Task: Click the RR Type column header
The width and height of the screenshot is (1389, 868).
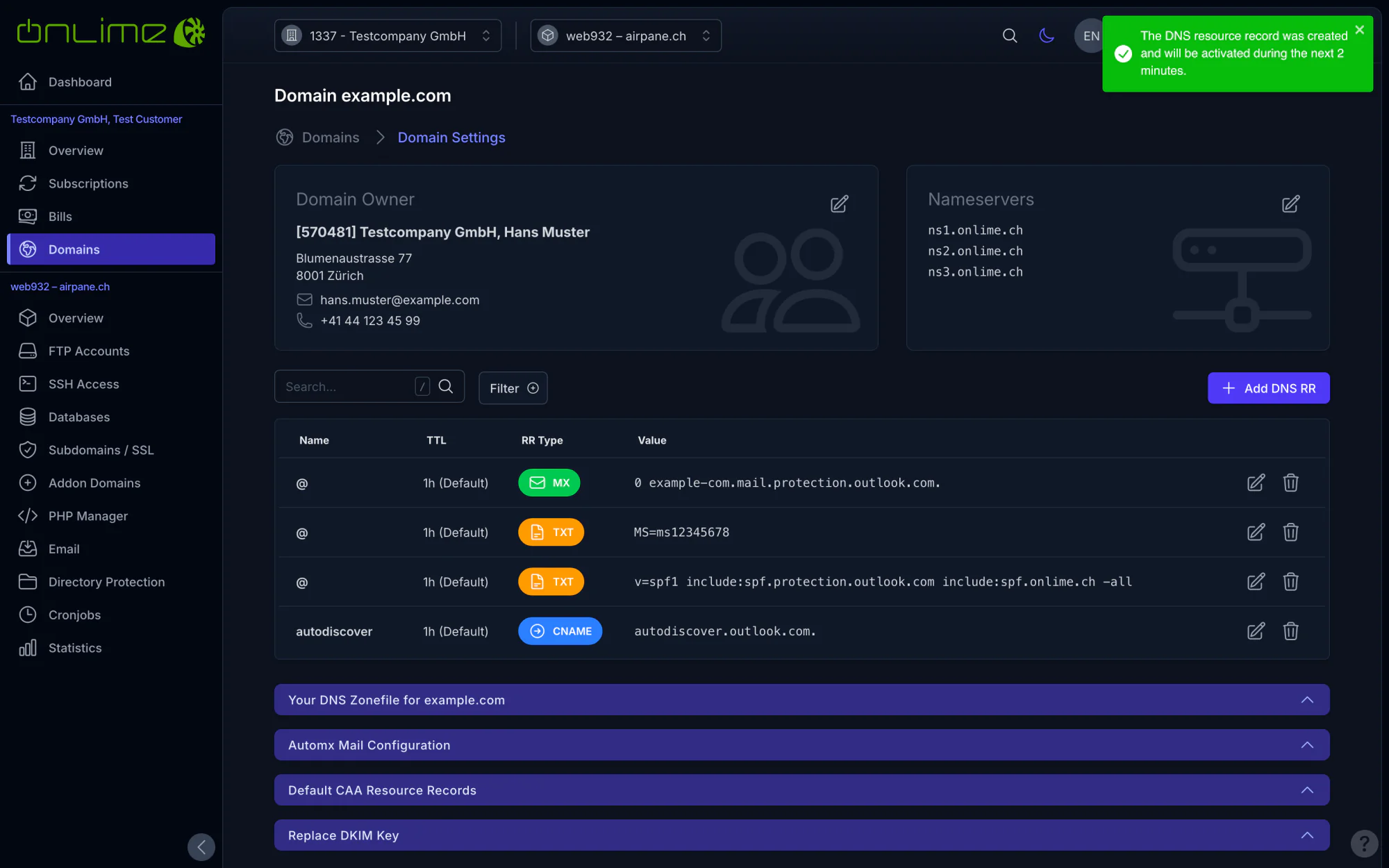Action: coord(542,440)
